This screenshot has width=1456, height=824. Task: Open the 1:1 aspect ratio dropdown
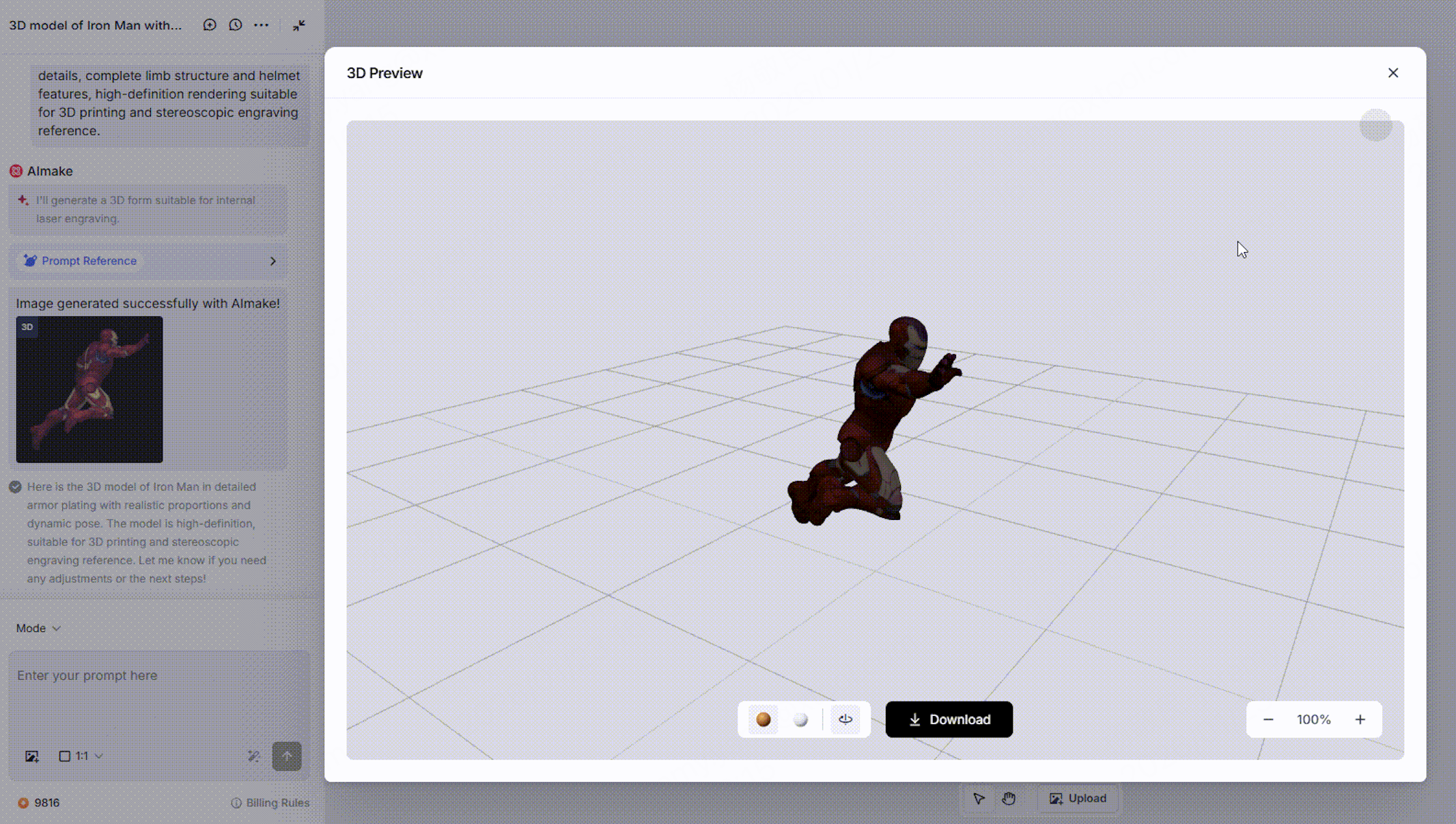81,756
